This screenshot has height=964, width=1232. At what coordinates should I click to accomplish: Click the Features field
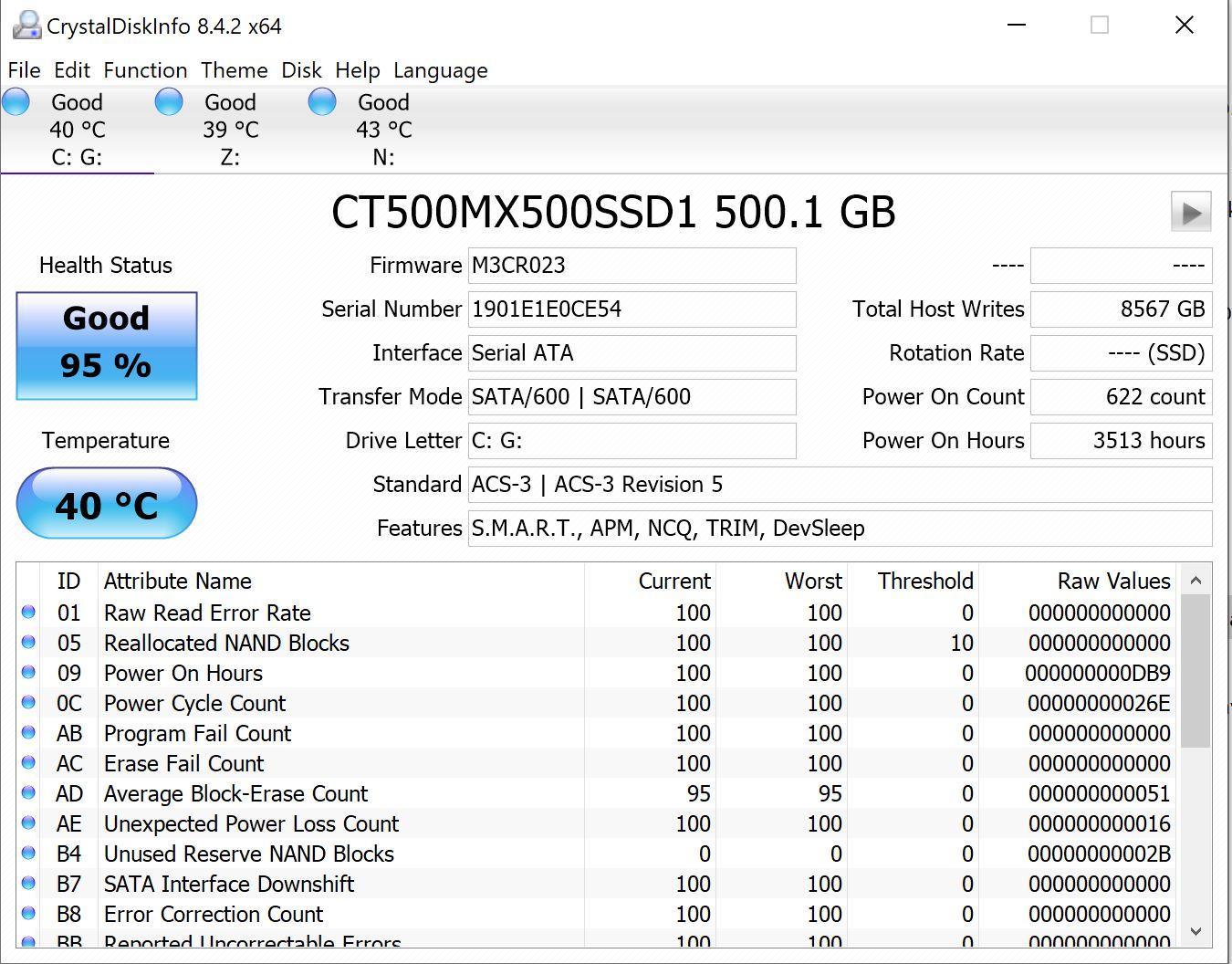[840, 529]
